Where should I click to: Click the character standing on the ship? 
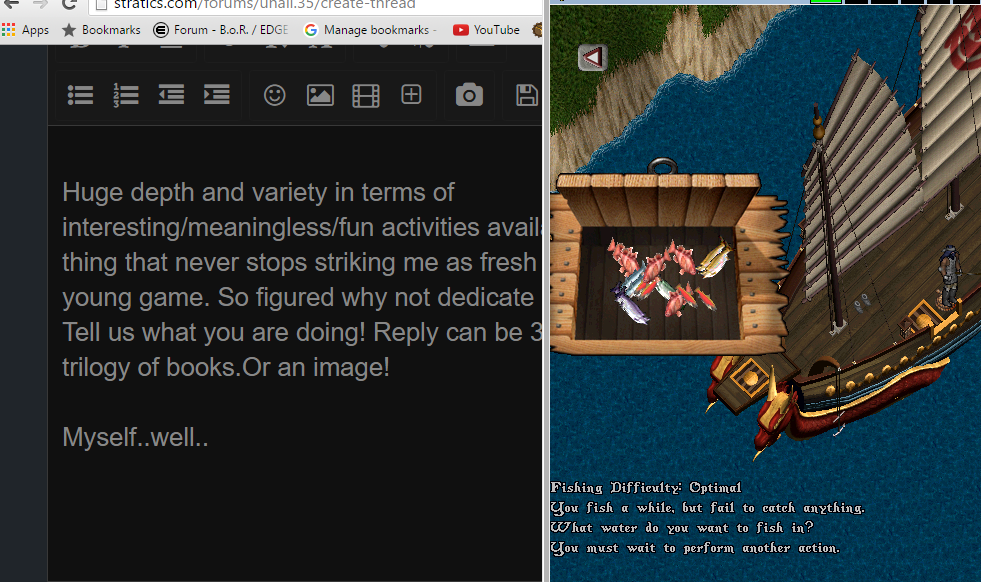[x=950, y=273]
